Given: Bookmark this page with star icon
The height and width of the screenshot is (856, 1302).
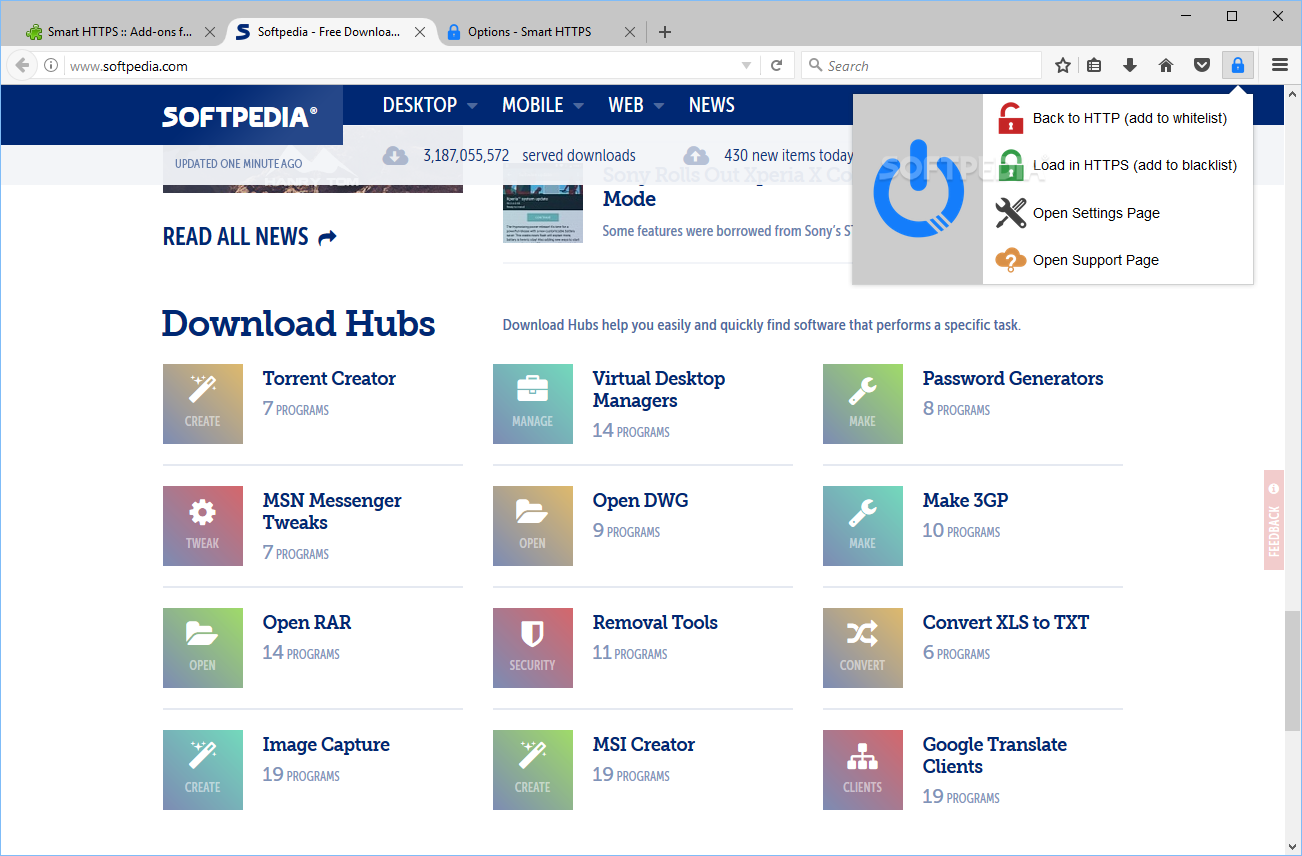Looking at the screenshot, I should point(1063,66).
